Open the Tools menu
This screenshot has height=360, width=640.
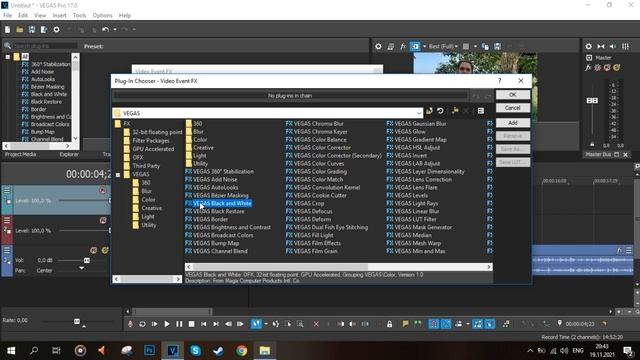point(80,16)
